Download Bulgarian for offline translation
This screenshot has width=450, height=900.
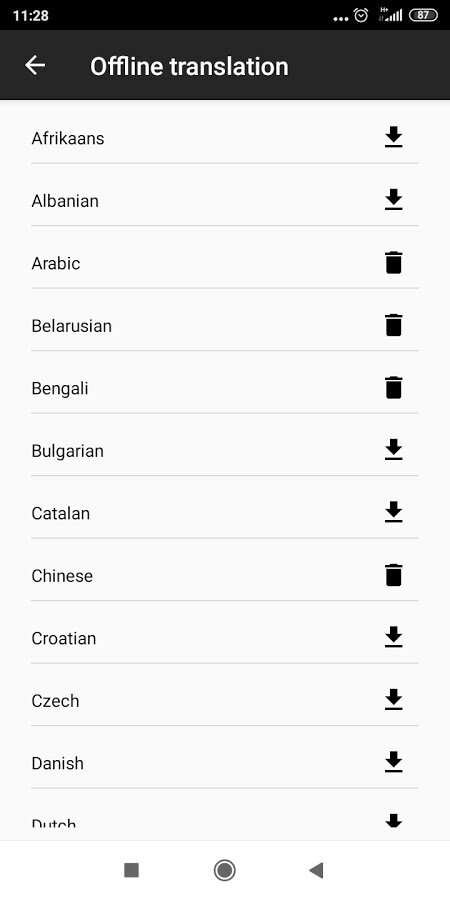393,451
